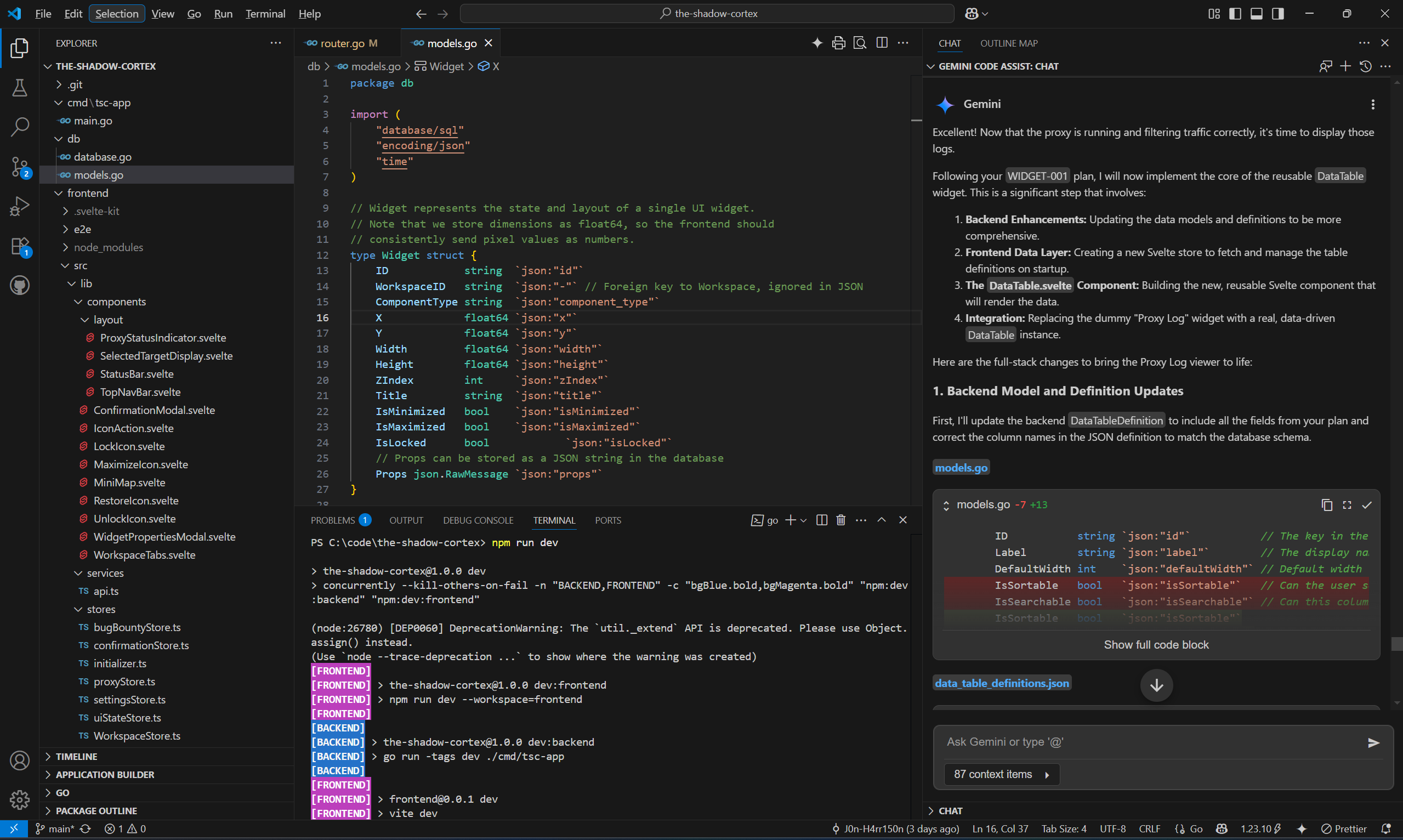
Task: Open the GitHub sidebar icon
Action: click(20, 285)
